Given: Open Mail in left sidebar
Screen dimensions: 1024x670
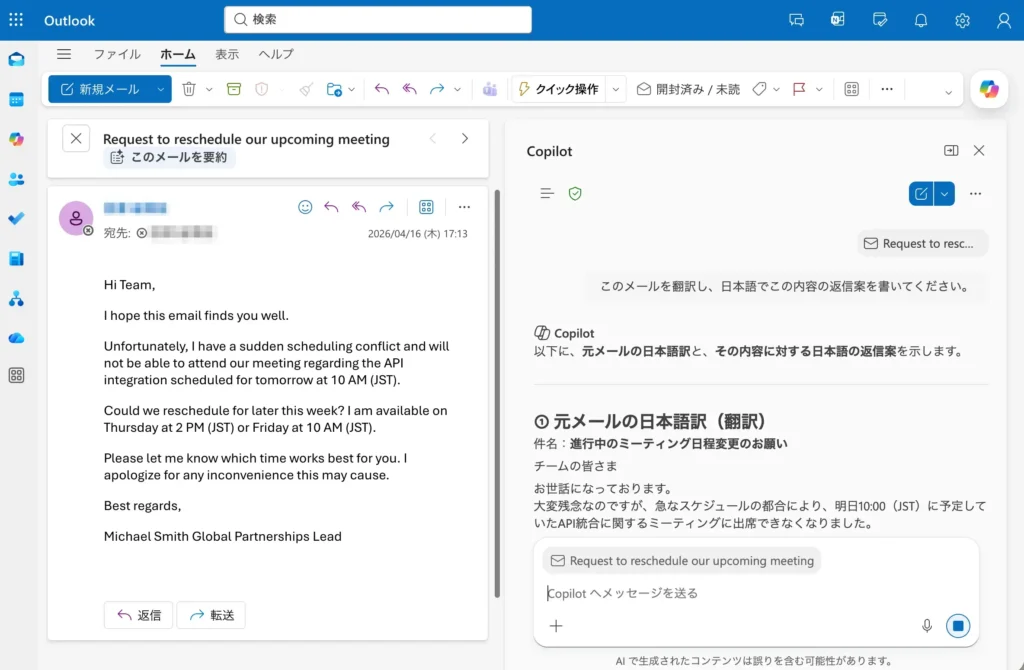Looking at the screenshot, I should pyautogui.click(x=16, y=59).
